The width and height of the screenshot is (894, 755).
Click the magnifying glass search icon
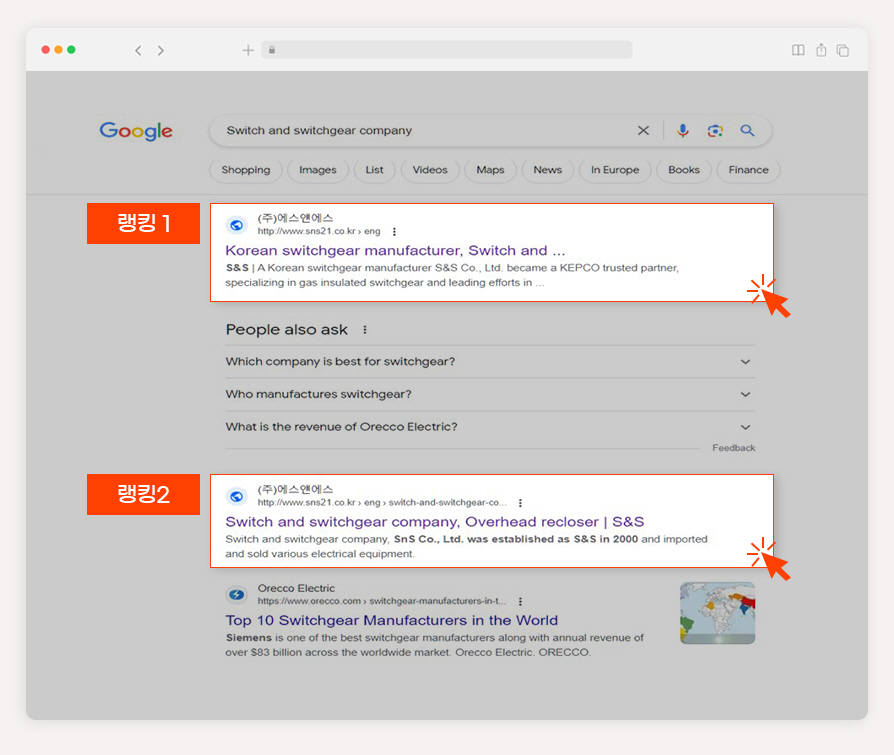(x=747, y=131)
